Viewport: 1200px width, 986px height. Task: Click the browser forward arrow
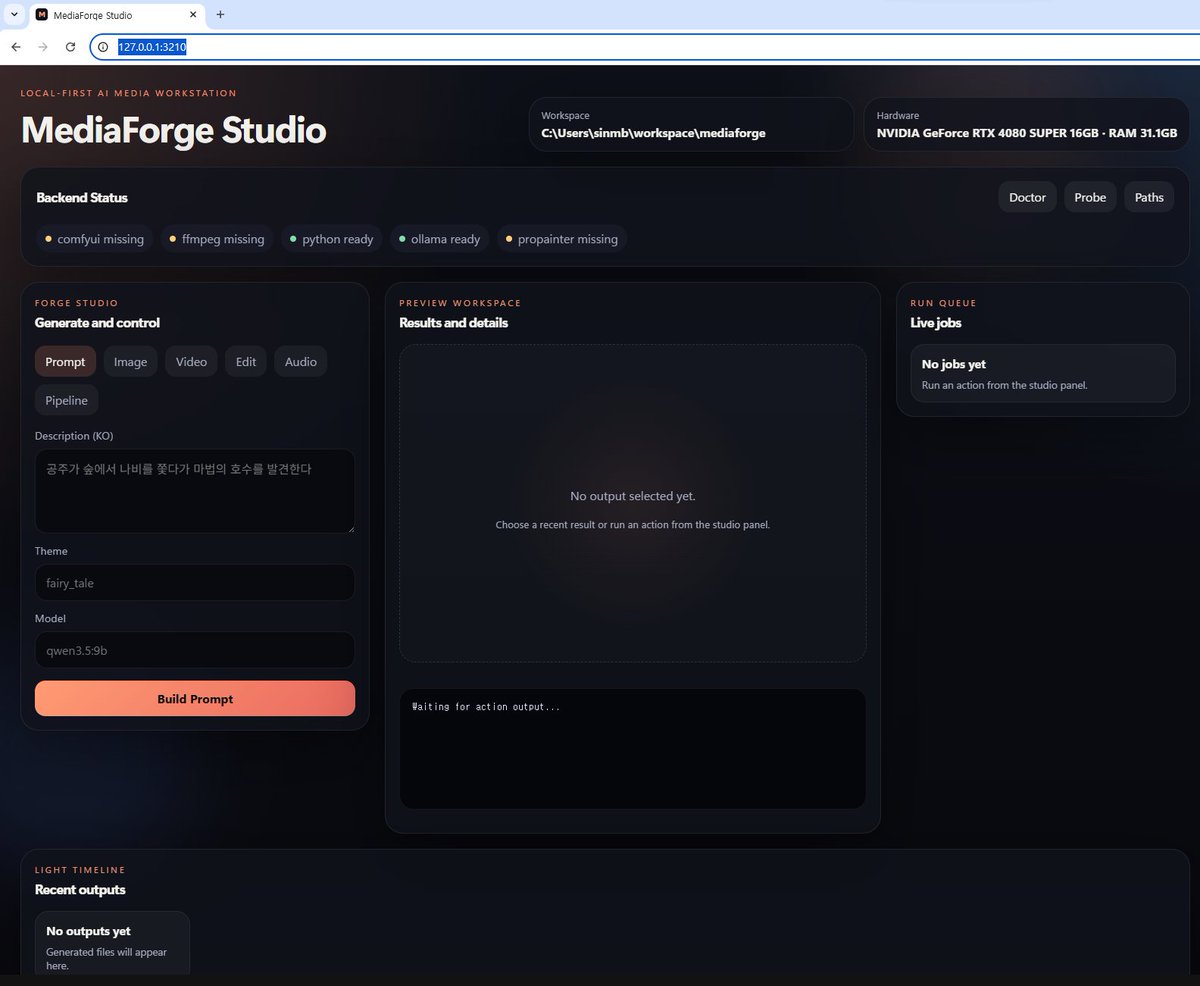coord(43,47)
